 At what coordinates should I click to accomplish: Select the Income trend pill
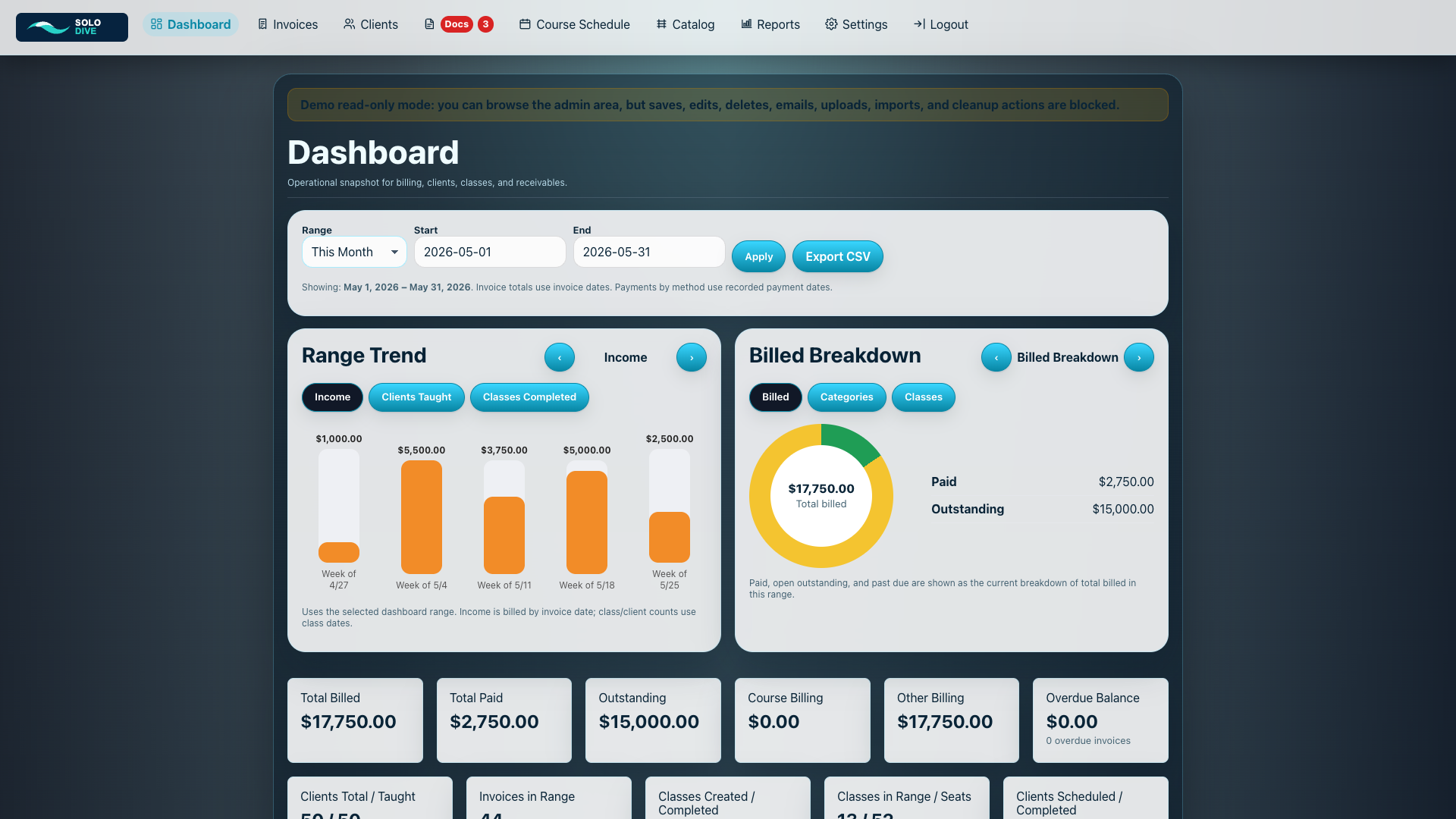[332, 397]
